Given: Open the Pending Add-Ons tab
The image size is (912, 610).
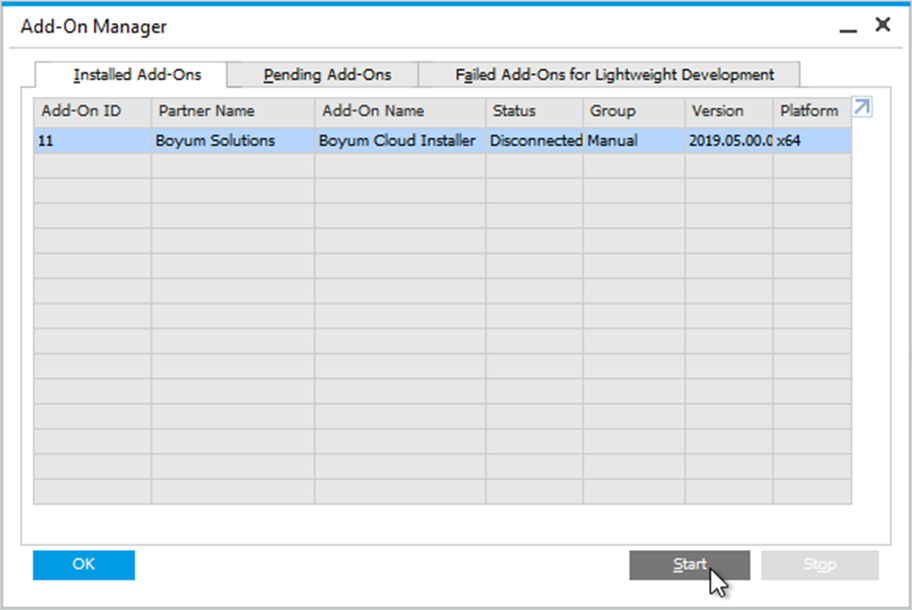Looking at the screenshot, I should pos(323,74).
